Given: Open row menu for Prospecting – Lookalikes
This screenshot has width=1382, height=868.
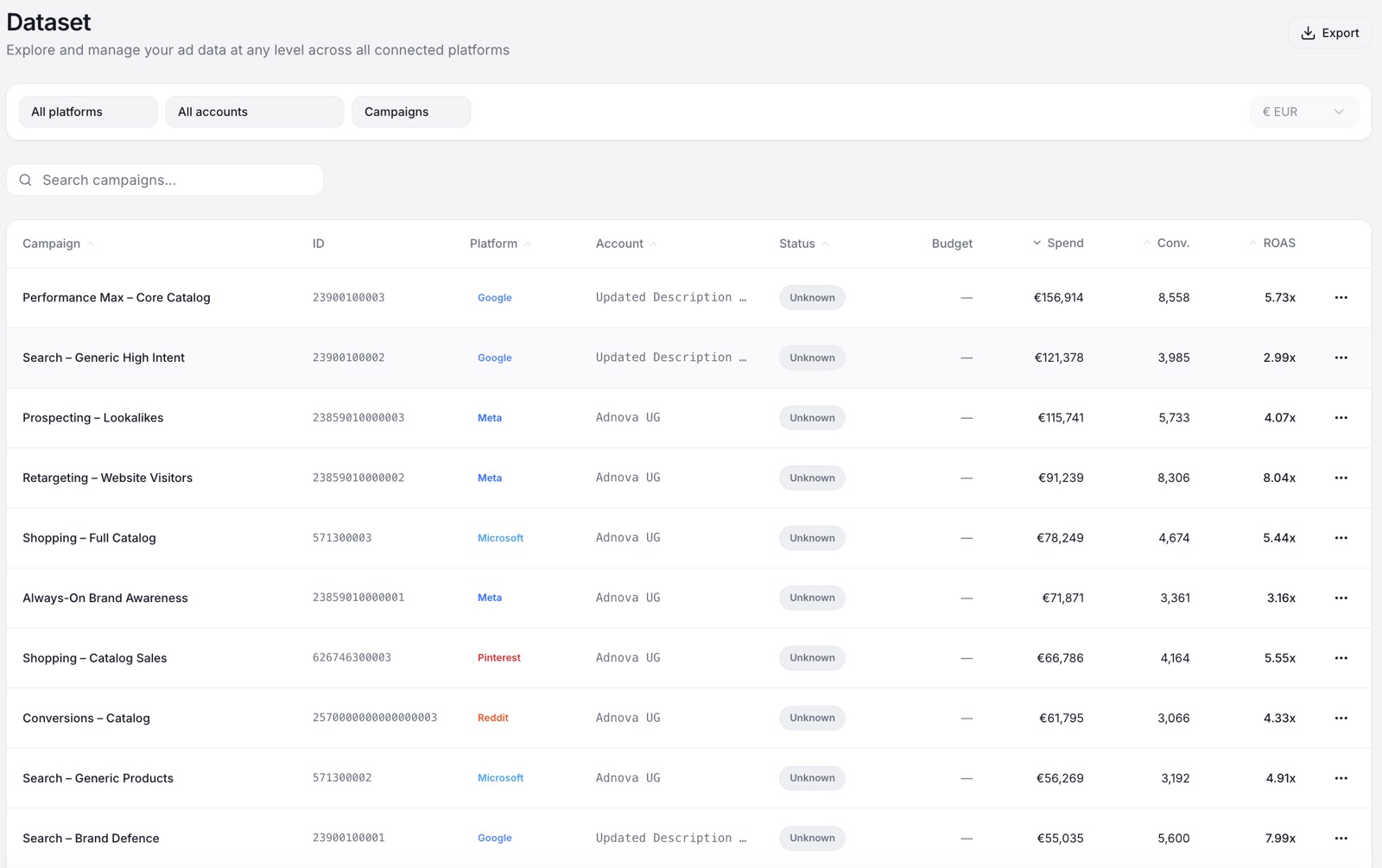Looking at the screenshot, I should 1341,417.
